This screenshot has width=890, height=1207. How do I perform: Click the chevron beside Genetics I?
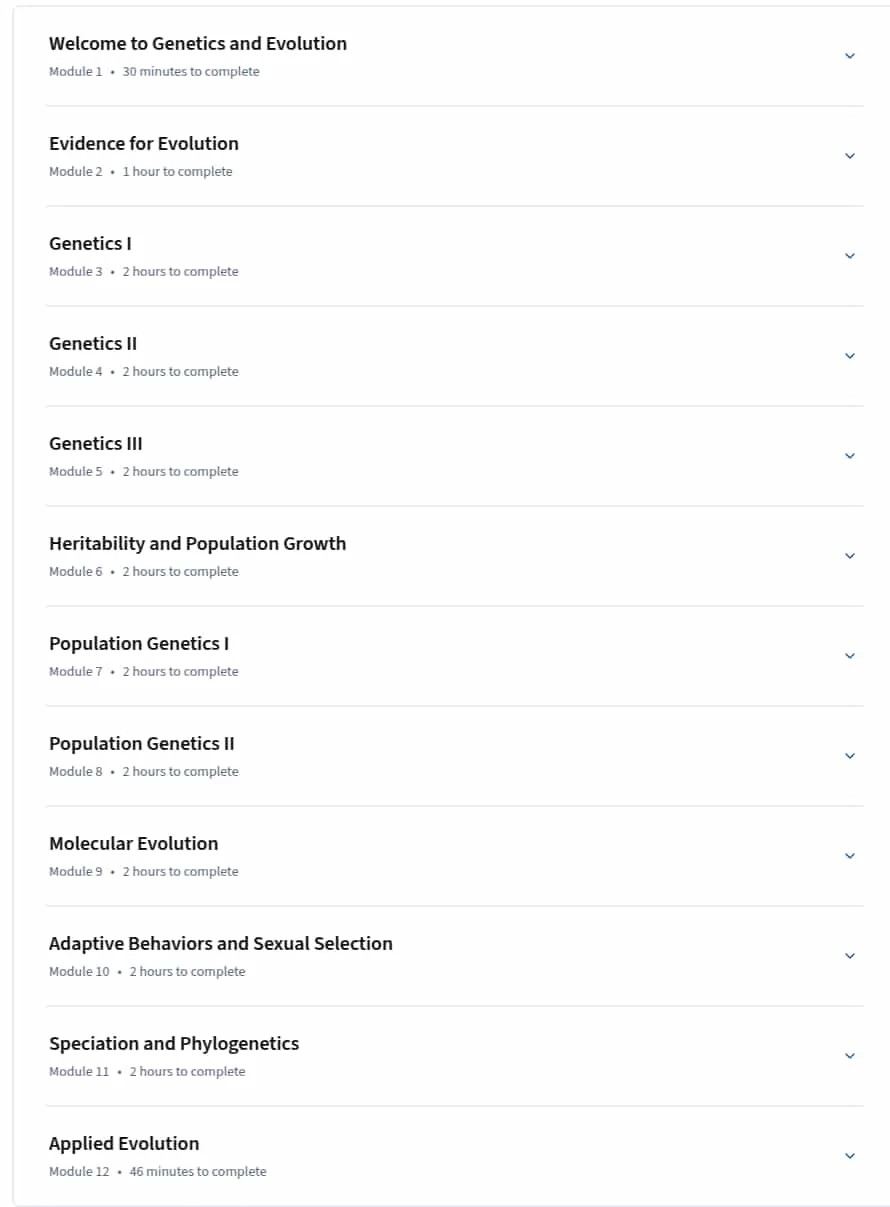(x=850, y=256)
